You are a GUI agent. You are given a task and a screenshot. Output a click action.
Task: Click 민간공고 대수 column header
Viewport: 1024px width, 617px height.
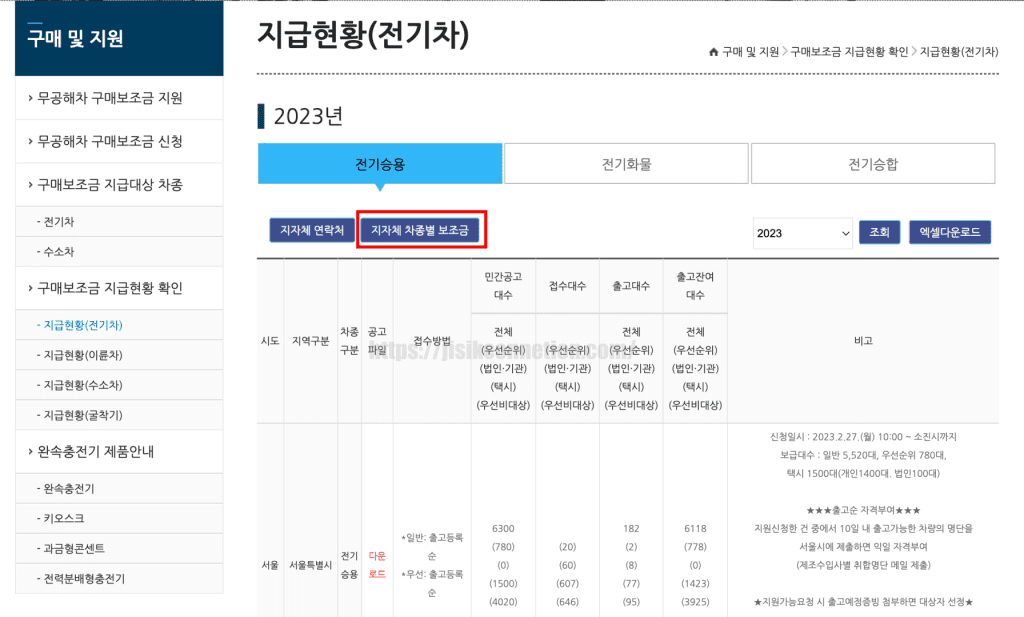click(503, 286)
